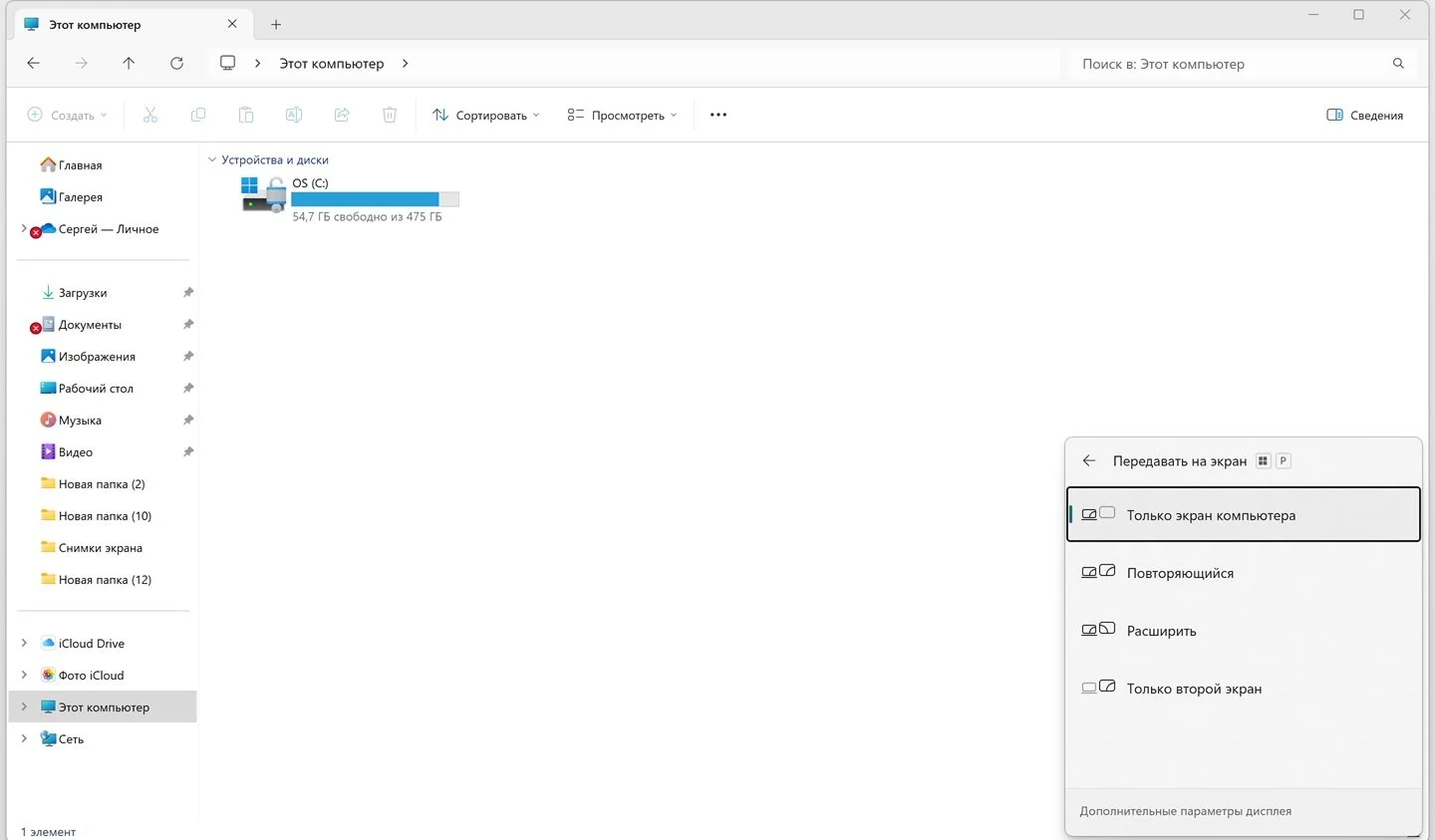Close the Этот компьютер tab
Viewport: 1435px width, 840px height.
tap(232, 24)
